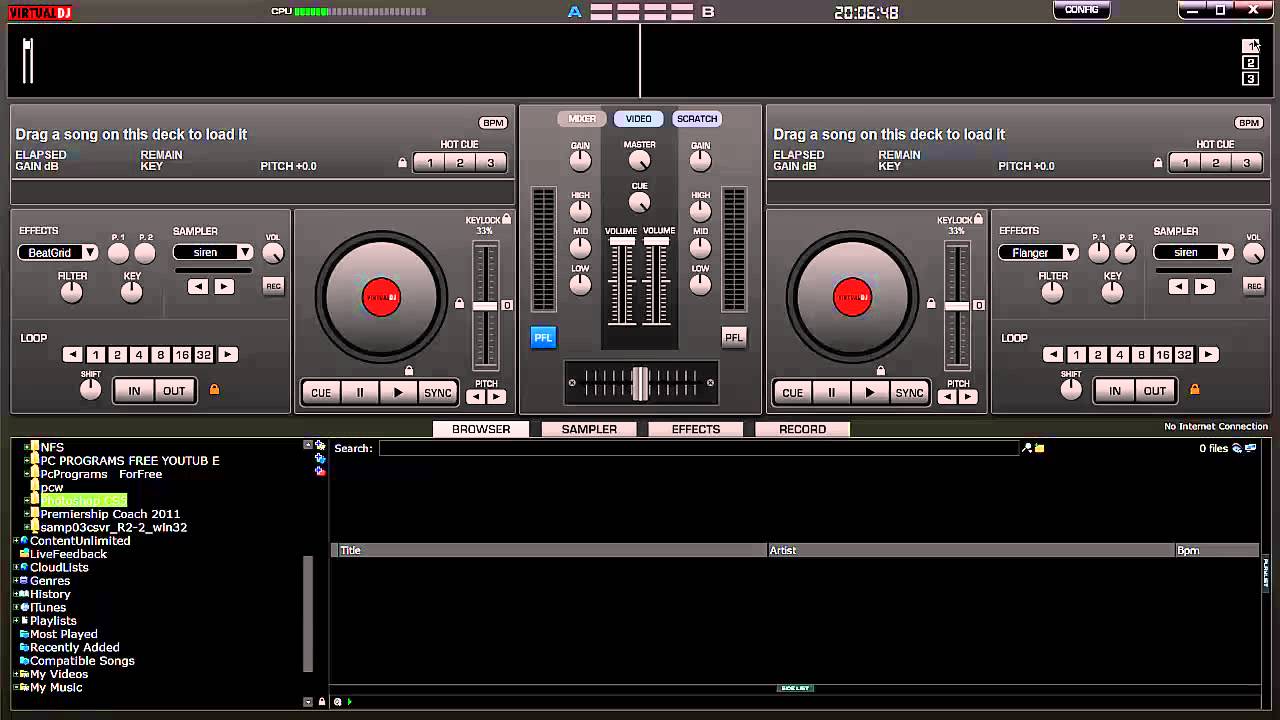Image resolution: width=1280 pixels, height=720 pixels.
Task: Set loop IN point on left deck
Action: (134, 391)
